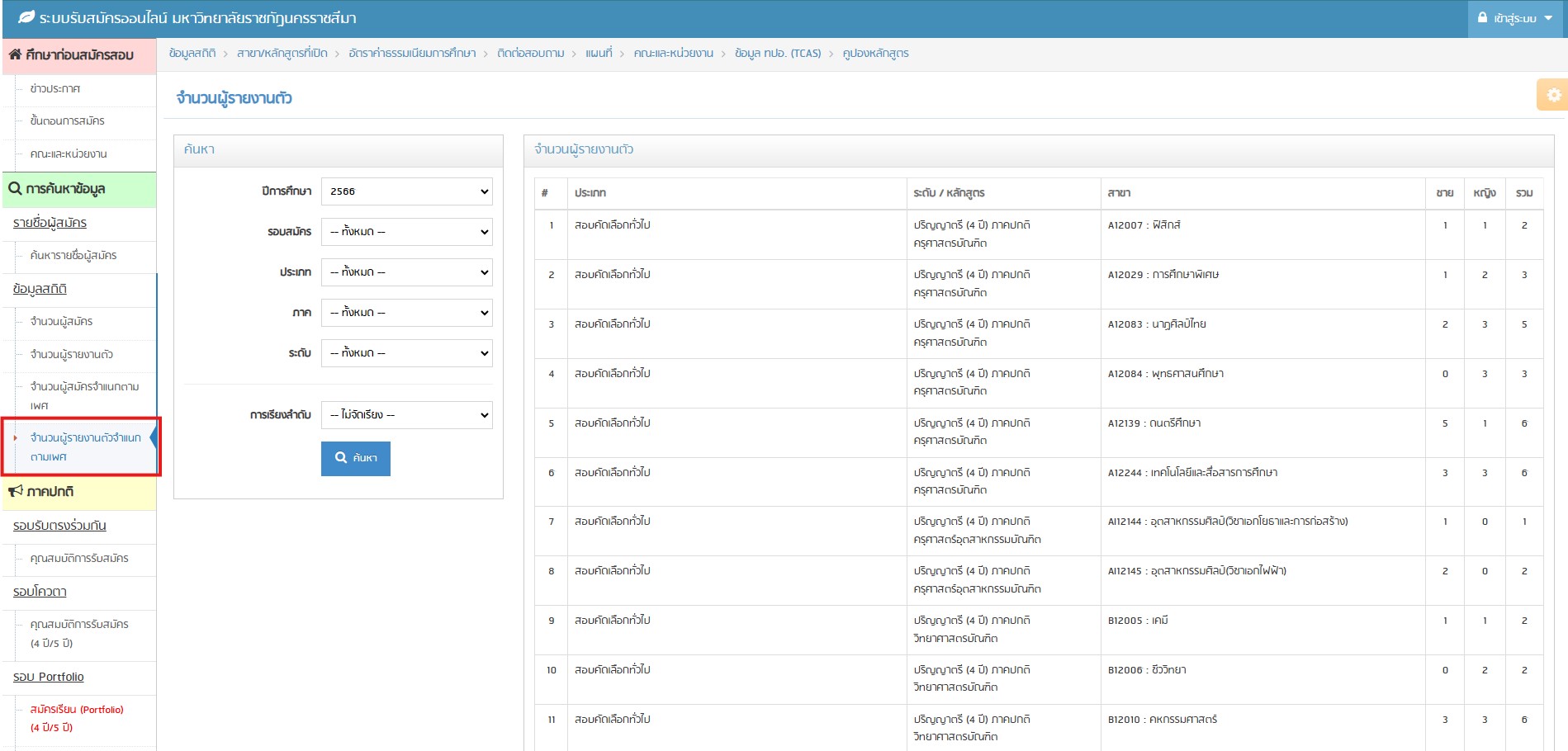The height and width of the screenshot is (751, 1568).
Task: Expand the ประเภท dropdown
Action: pos(407,272)
